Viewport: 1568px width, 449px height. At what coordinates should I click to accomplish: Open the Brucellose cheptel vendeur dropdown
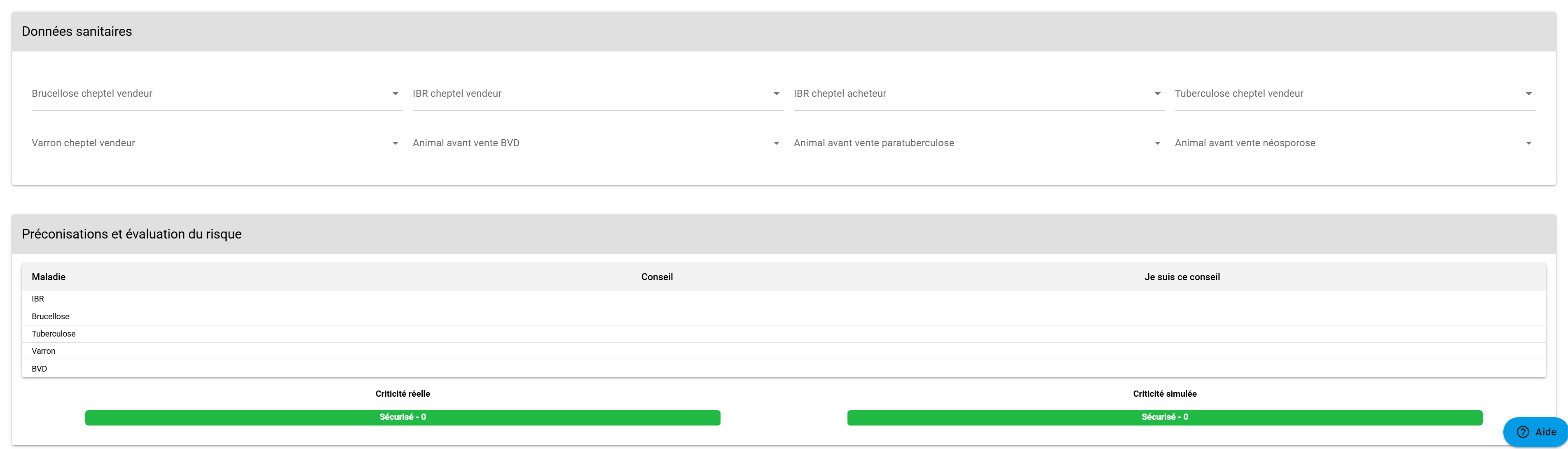217,94
